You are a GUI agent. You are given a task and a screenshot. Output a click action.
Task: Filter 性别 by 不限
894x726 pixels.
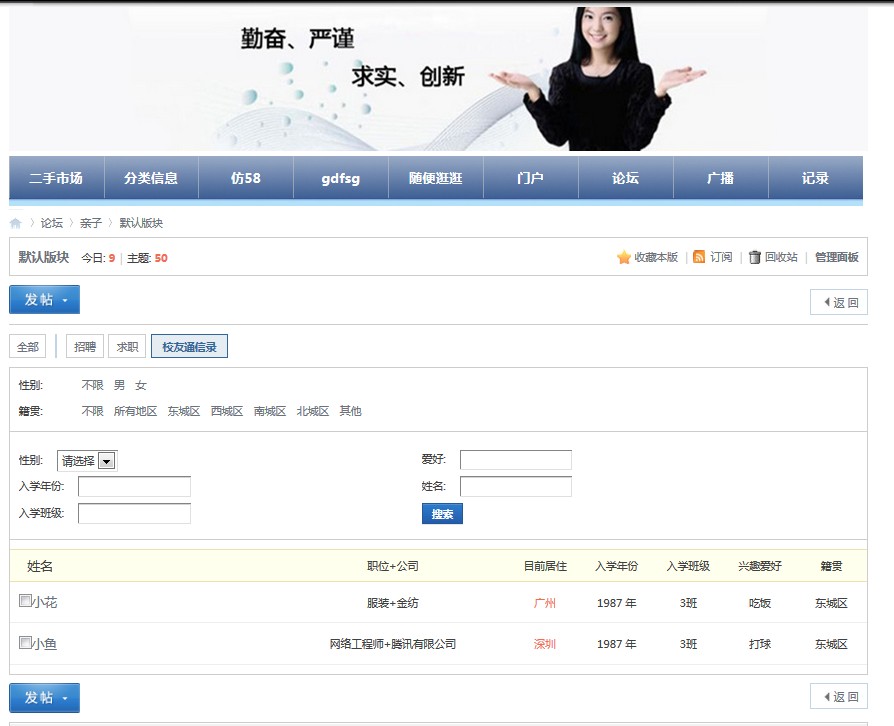click(92, 386)
